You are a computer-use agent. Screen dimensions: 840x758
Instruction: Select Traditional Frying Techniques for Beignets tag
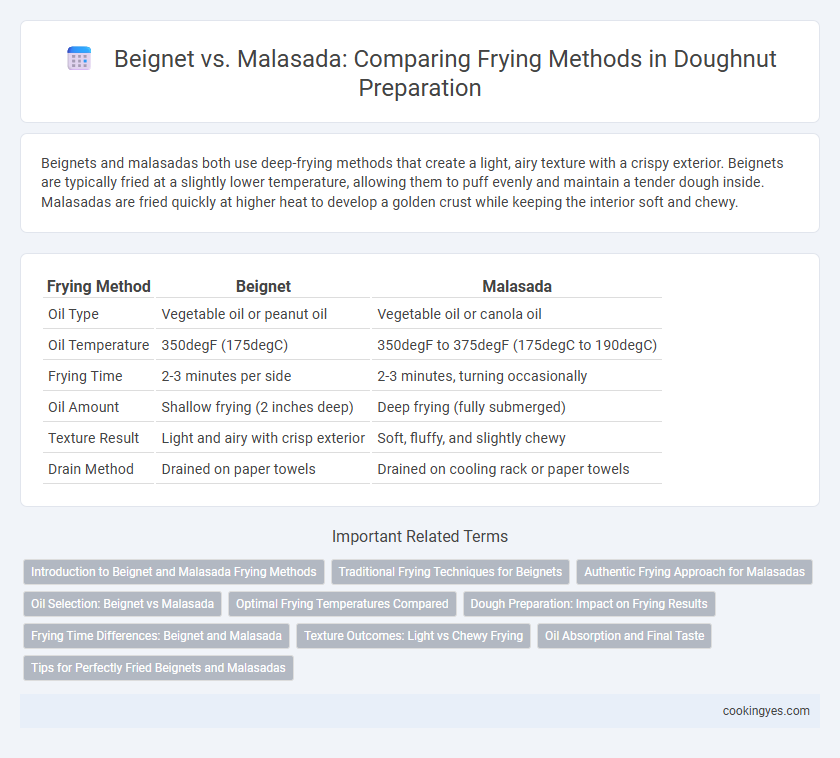coord(450,572)
